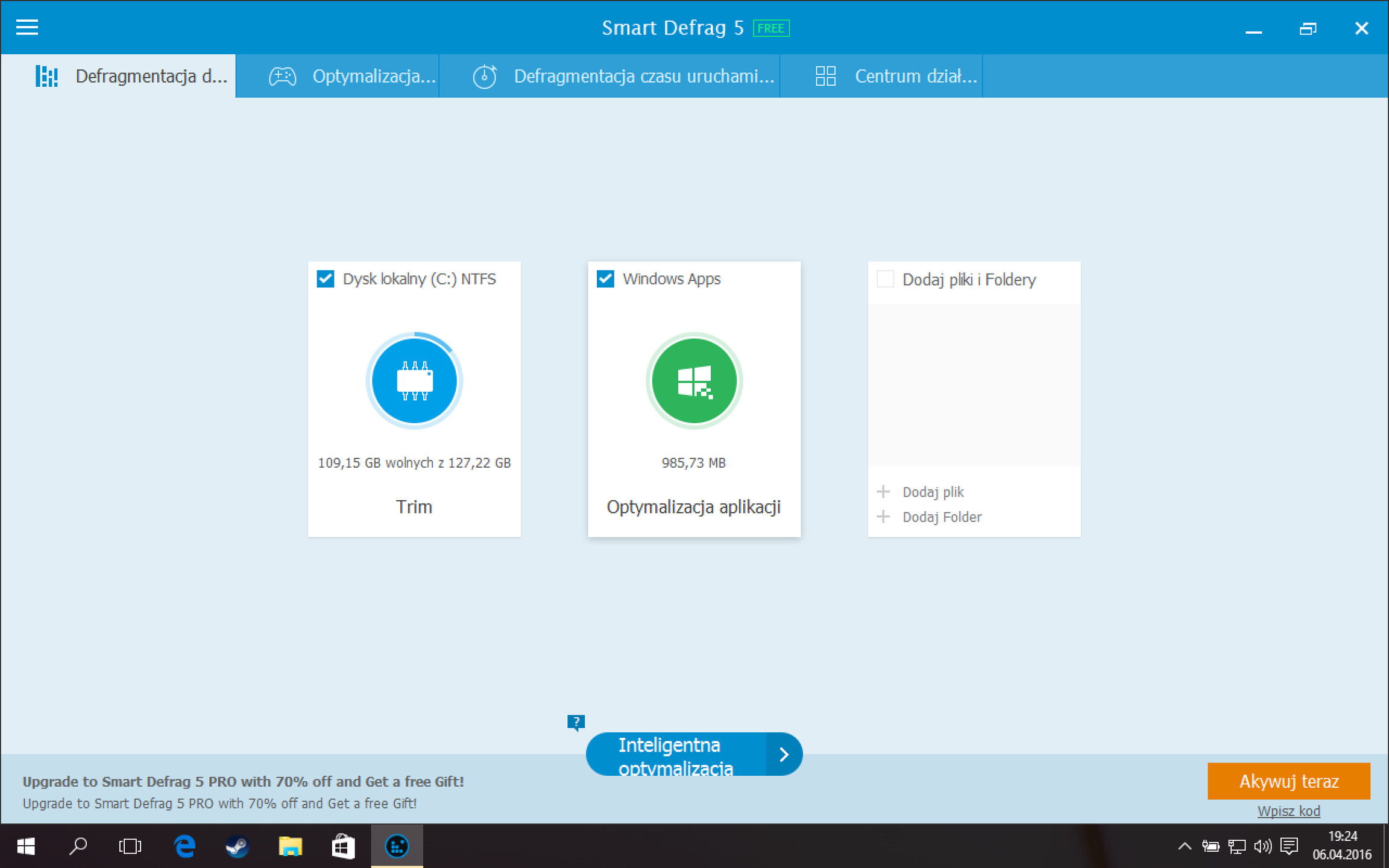Click the FREE badge next to title

[771, 28]
